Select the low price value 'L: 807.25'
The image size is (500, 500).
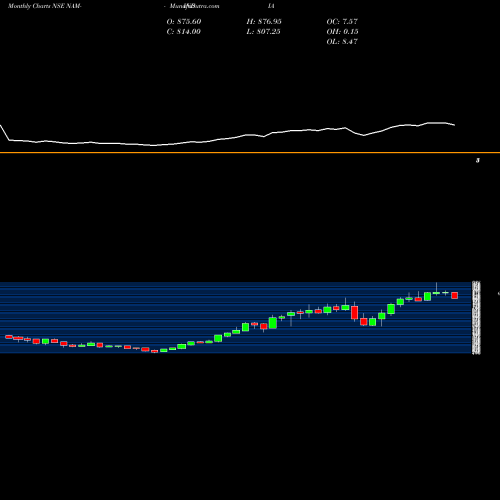pos(263,32)
